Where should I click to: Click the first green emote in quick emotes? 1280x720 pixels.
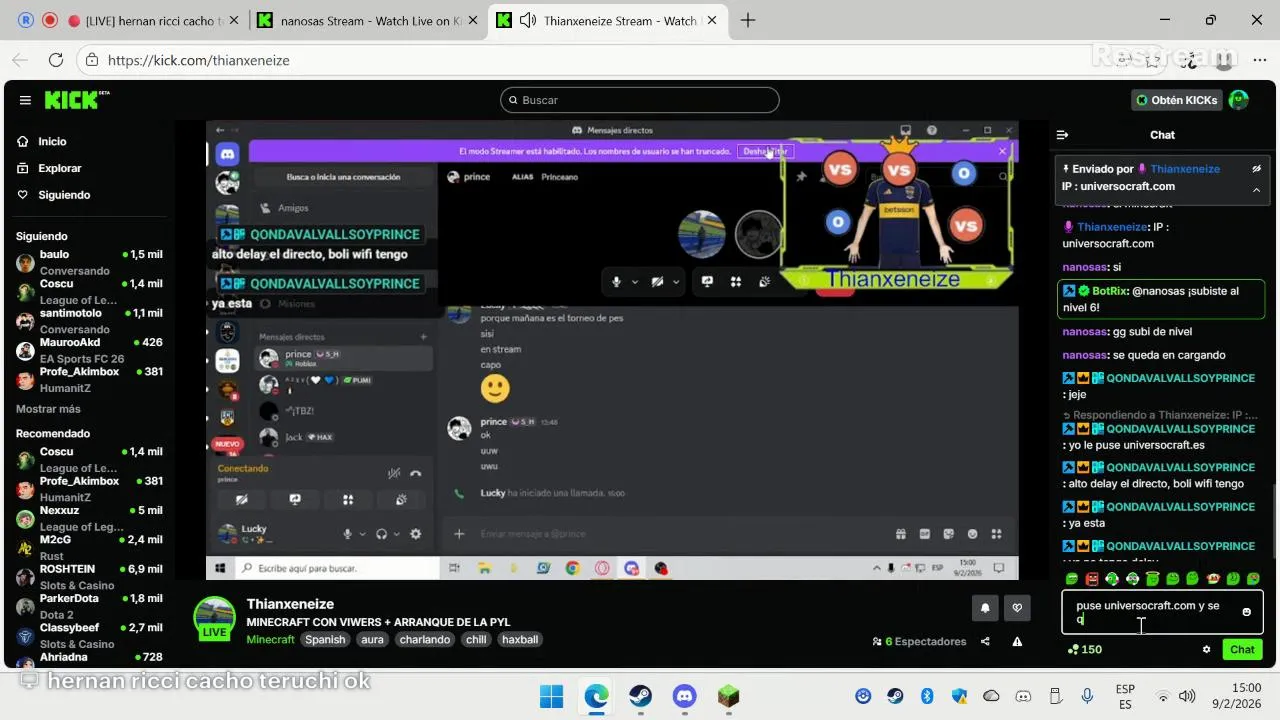coord(1072,579)
